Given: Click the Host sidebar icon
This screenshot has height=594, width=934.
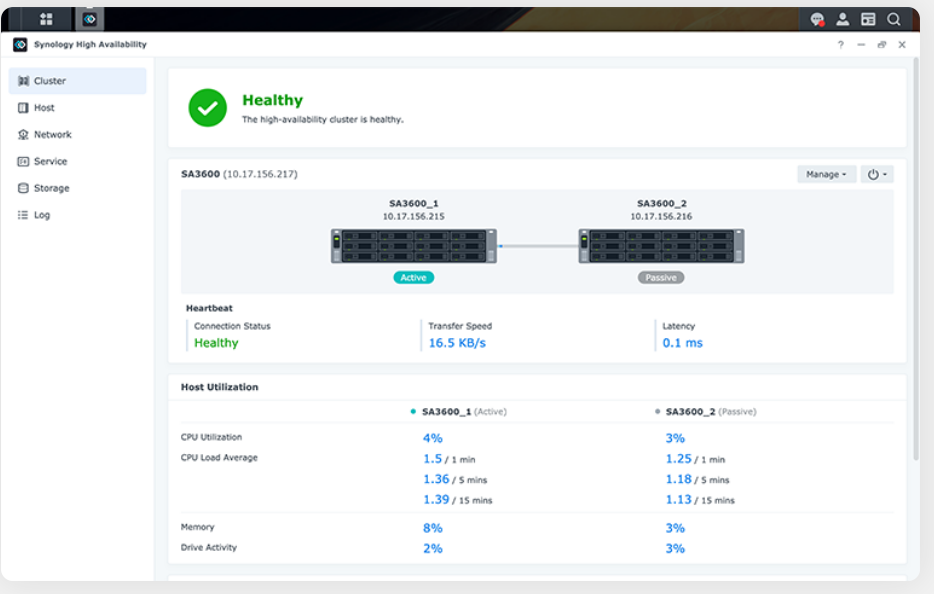Looking at the screenshot, I should coord(23,108).
